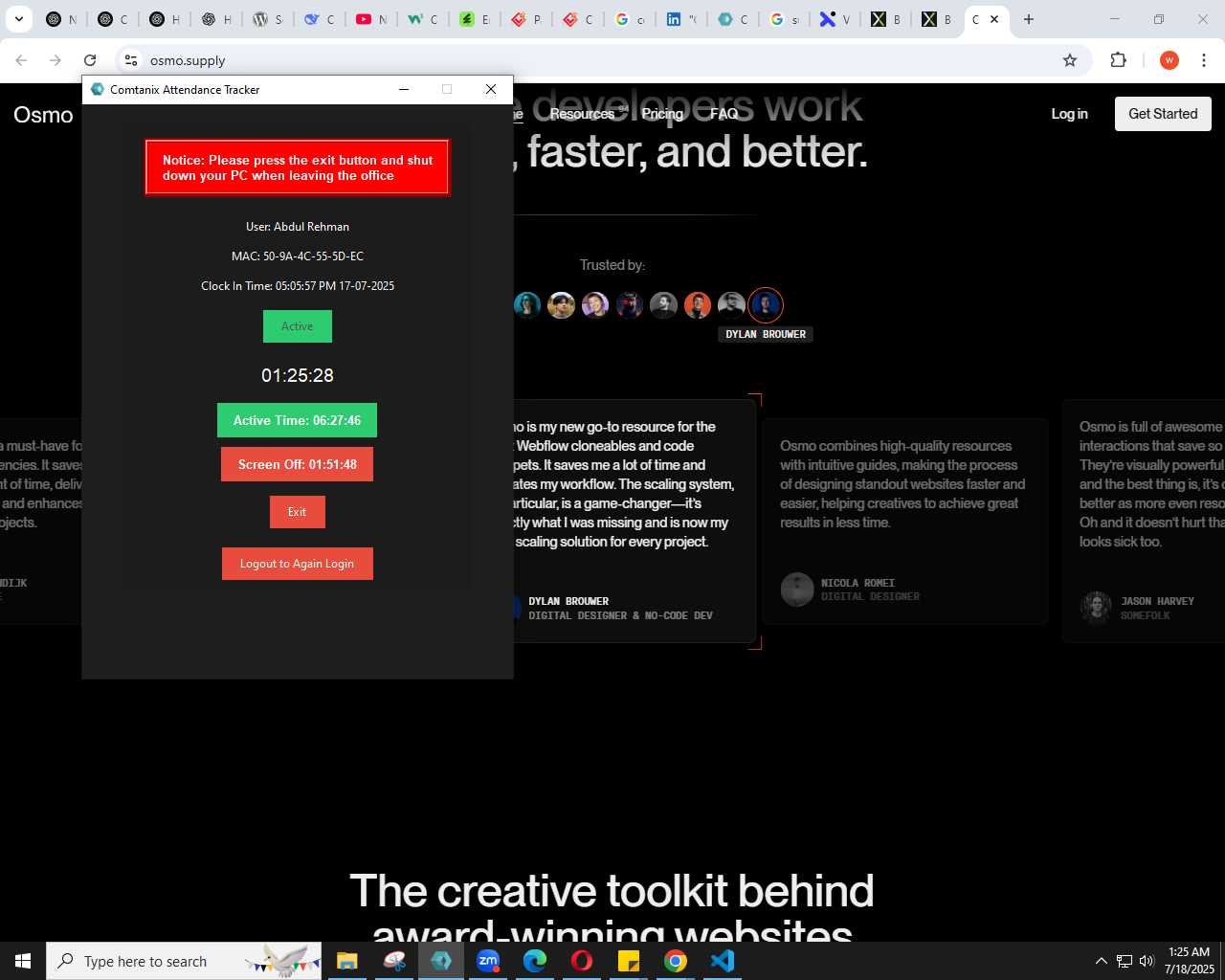The height and width of the screenshot is (980, 1225).
Task: Click the Active status button in tracker
Action: (x=298, y=326)
